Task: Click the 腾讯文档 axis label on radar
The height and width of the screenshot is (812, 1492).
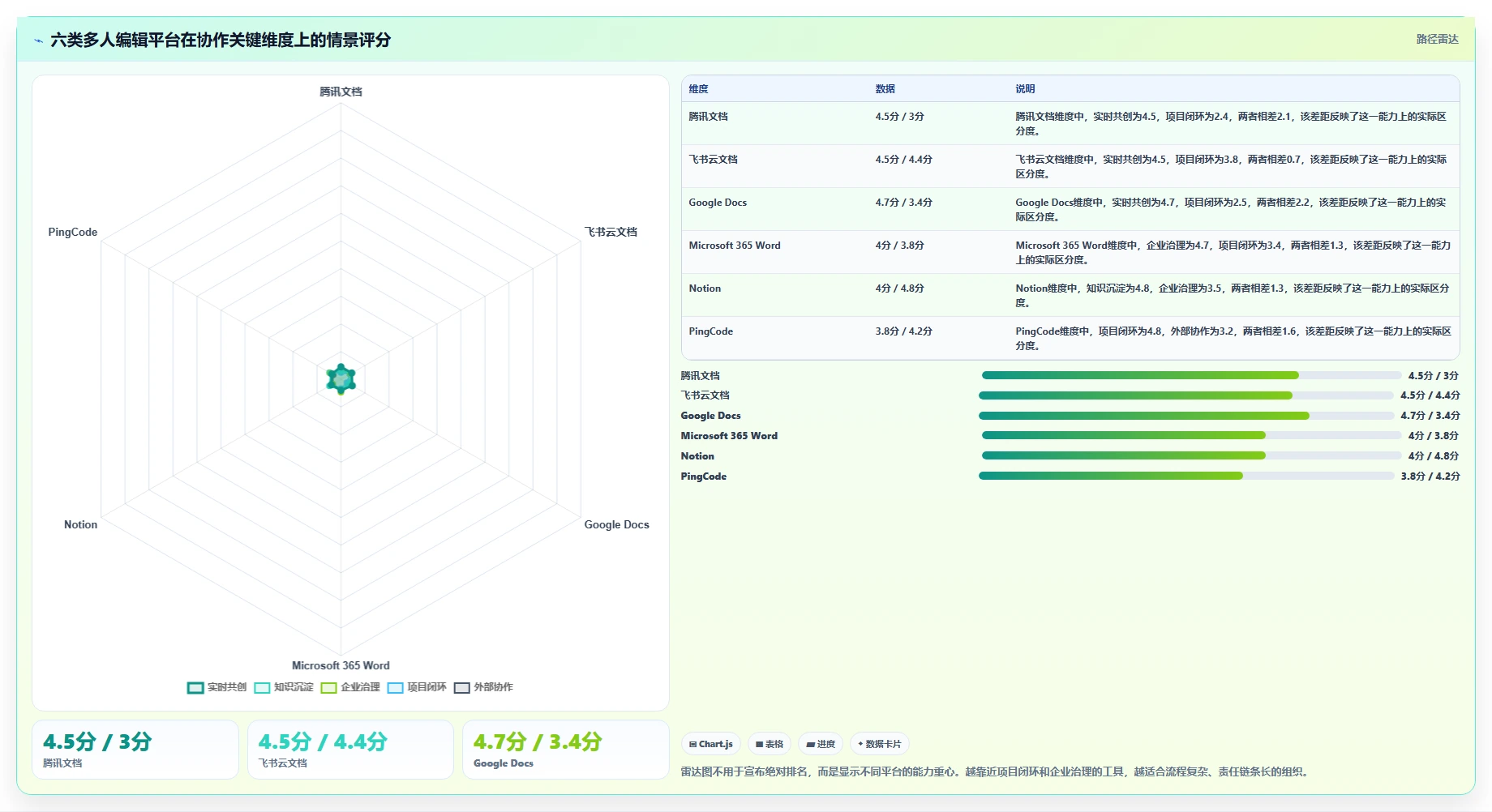Action: pyautogui.click(x=341, y=92)
